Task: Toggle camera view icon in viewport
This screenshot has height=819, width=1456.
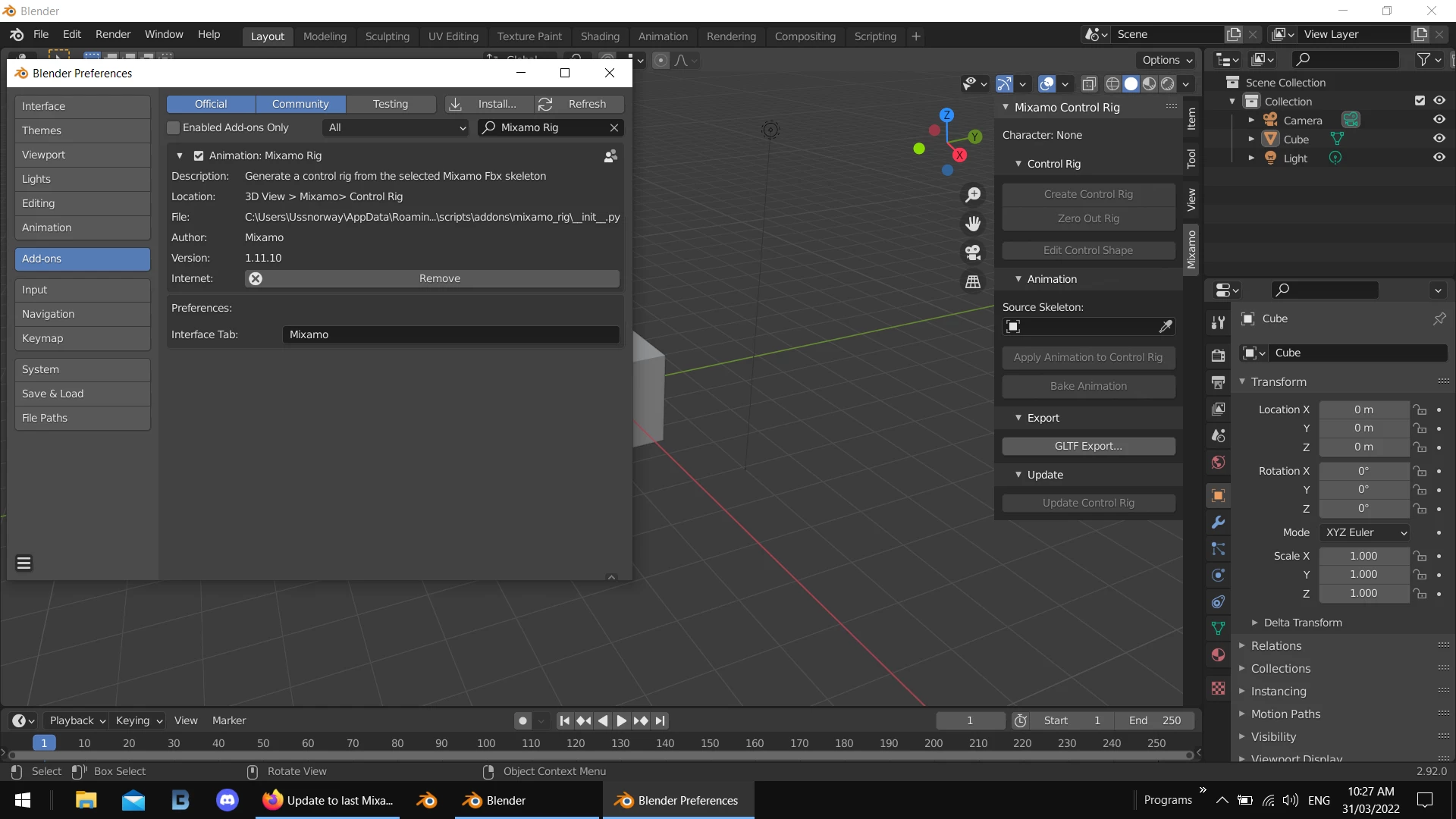Action: (x=973, y=253)
